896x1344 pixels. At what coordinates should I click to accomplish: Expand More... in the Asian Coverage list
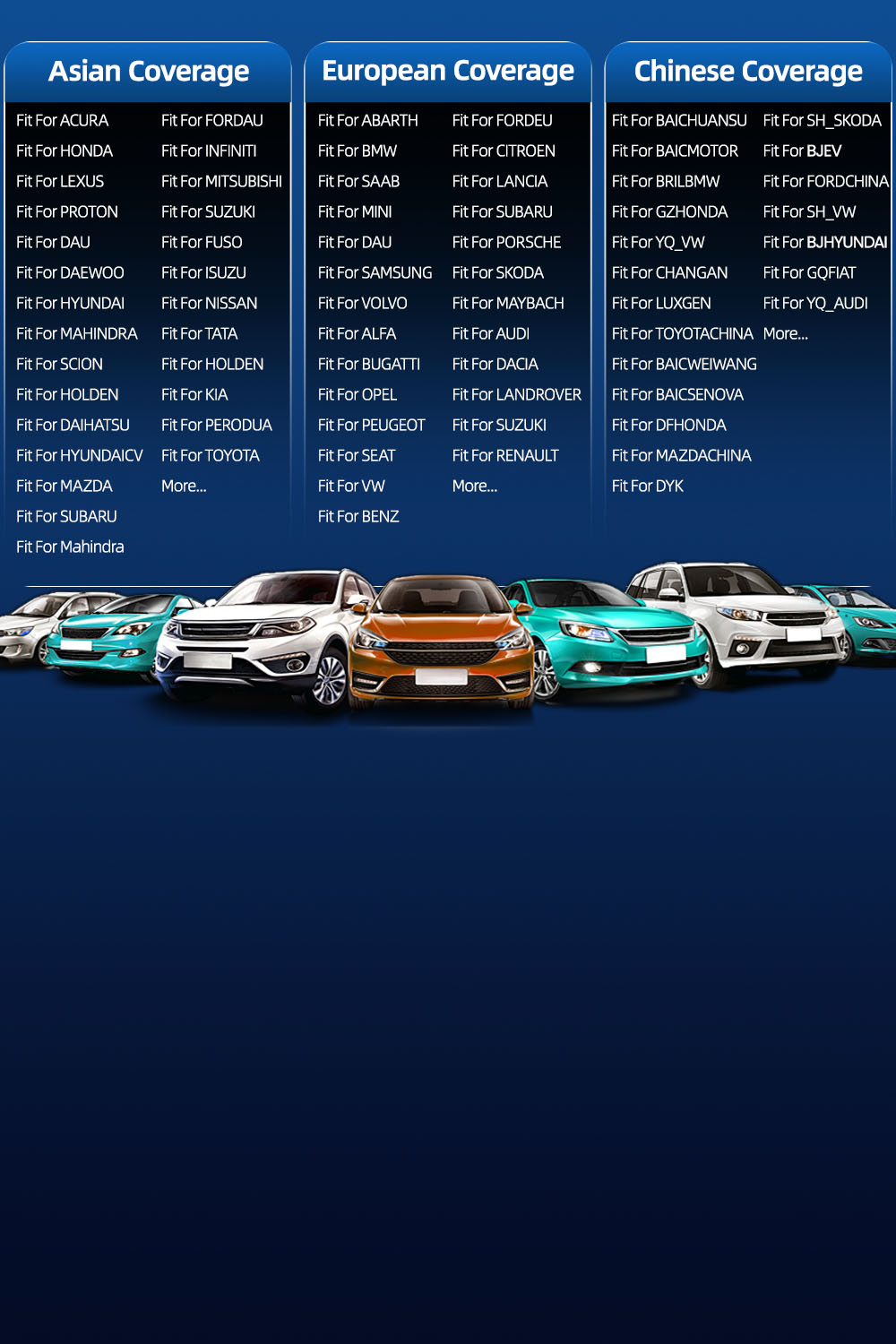(x=184, y=487)
